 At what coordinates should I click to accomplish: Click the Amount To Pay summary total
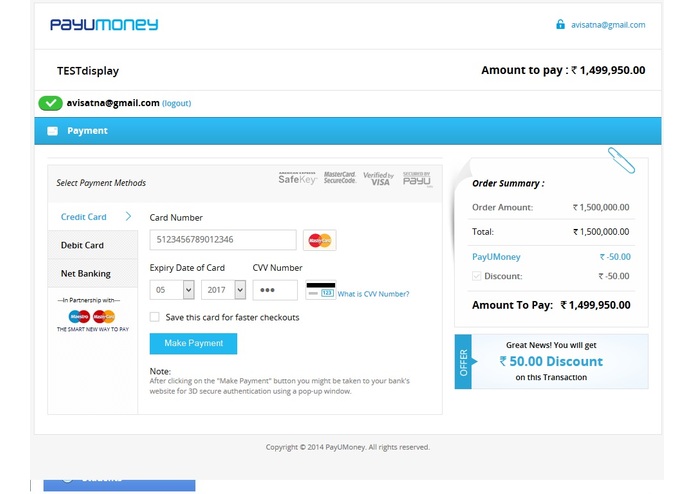[x=551, y=305]
